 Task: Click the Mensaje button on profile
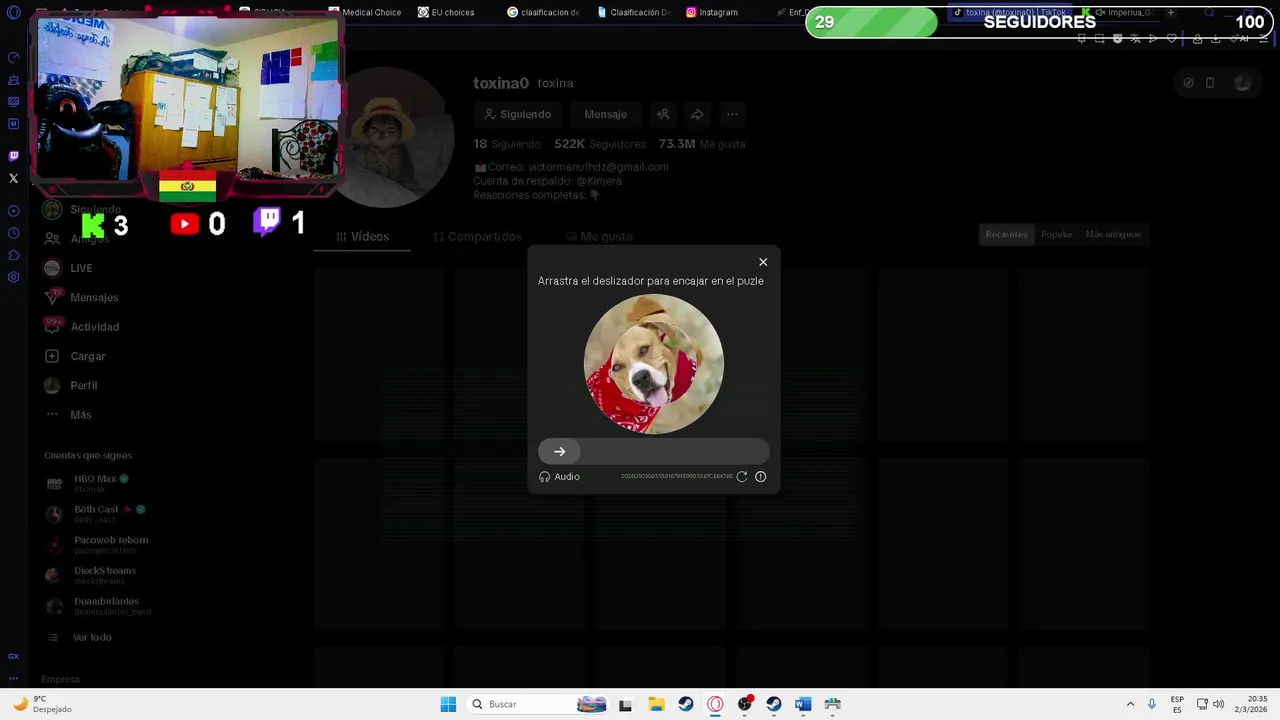[x=605, y=114]
